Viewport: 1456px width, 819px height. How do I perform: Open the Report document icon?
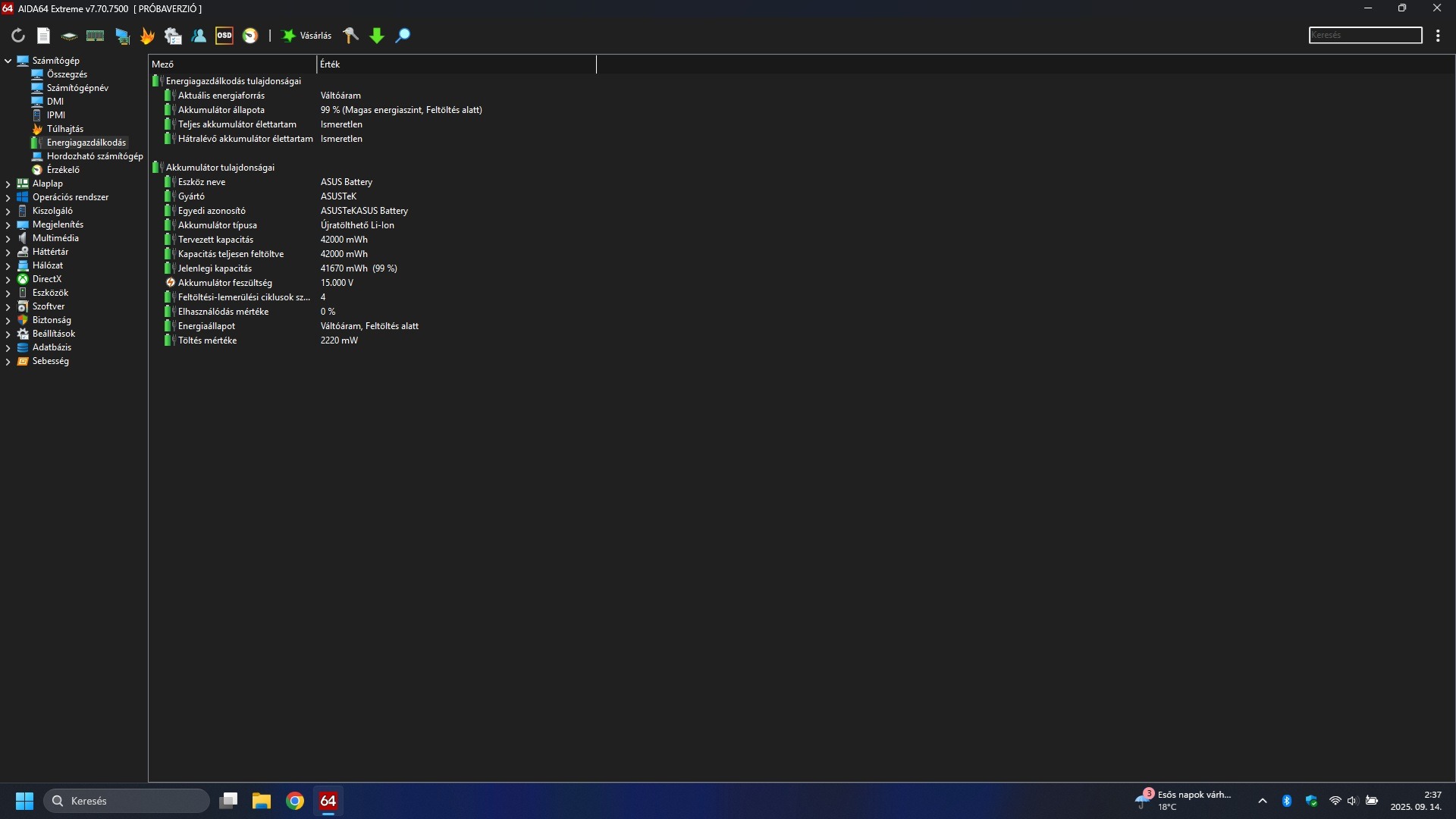click(44, 36)
